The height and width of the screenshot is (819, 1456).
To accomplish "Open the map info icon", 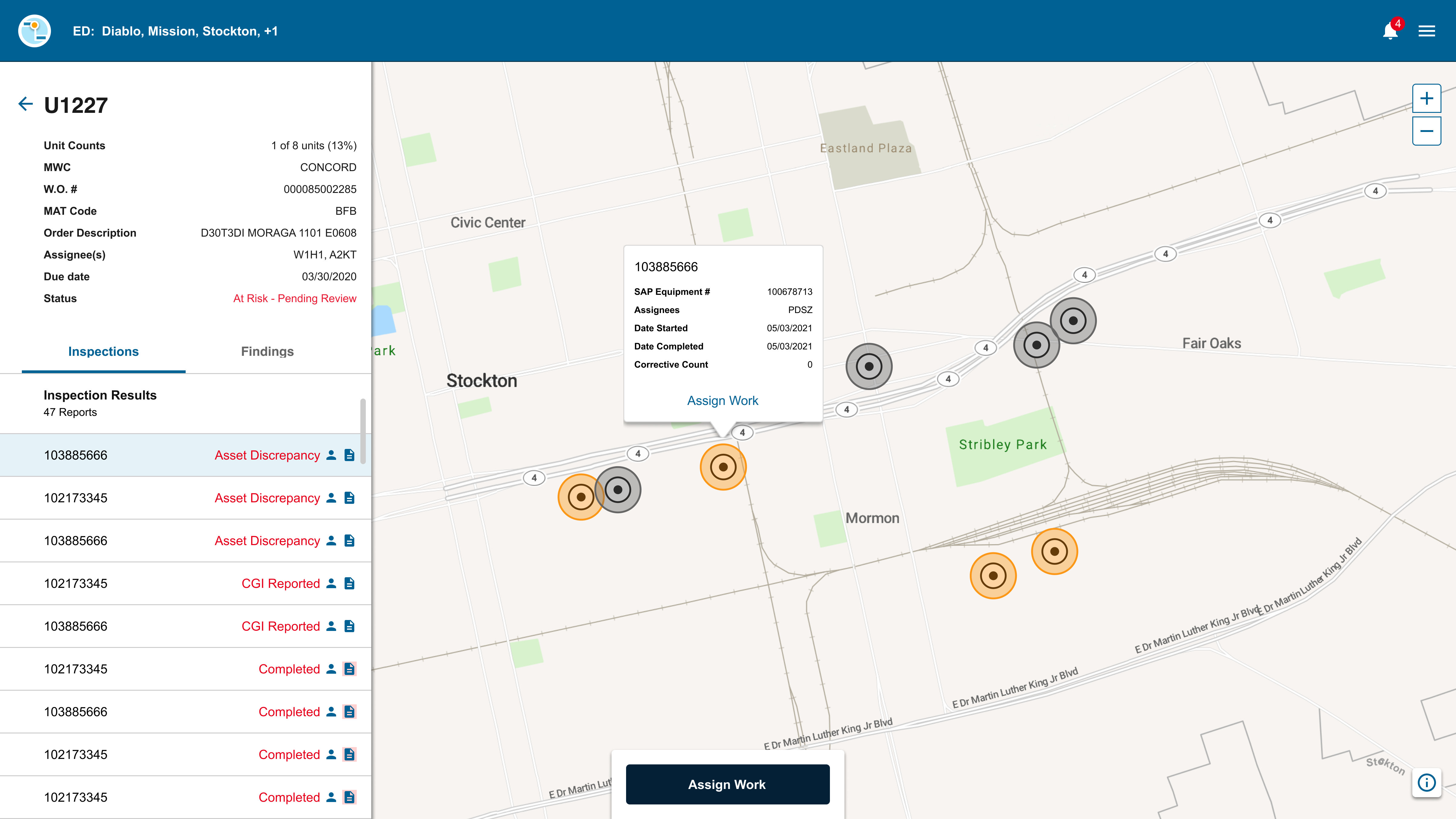I will [1427, 783].
